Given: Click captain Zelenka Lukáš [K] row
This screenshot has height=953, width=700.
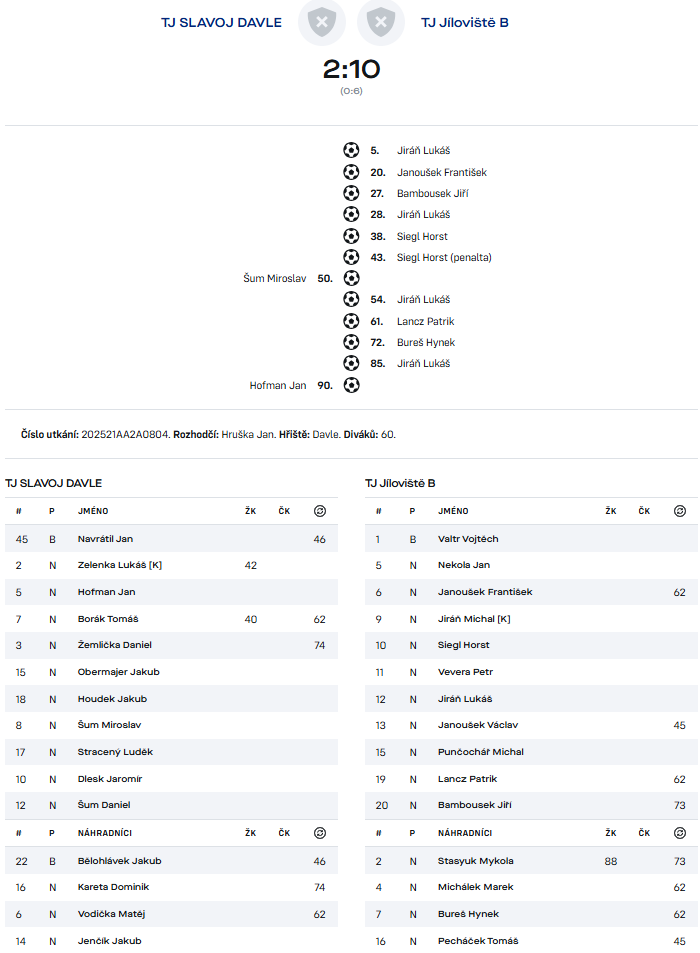Looking at the screenshot, I should click(119, 565).
